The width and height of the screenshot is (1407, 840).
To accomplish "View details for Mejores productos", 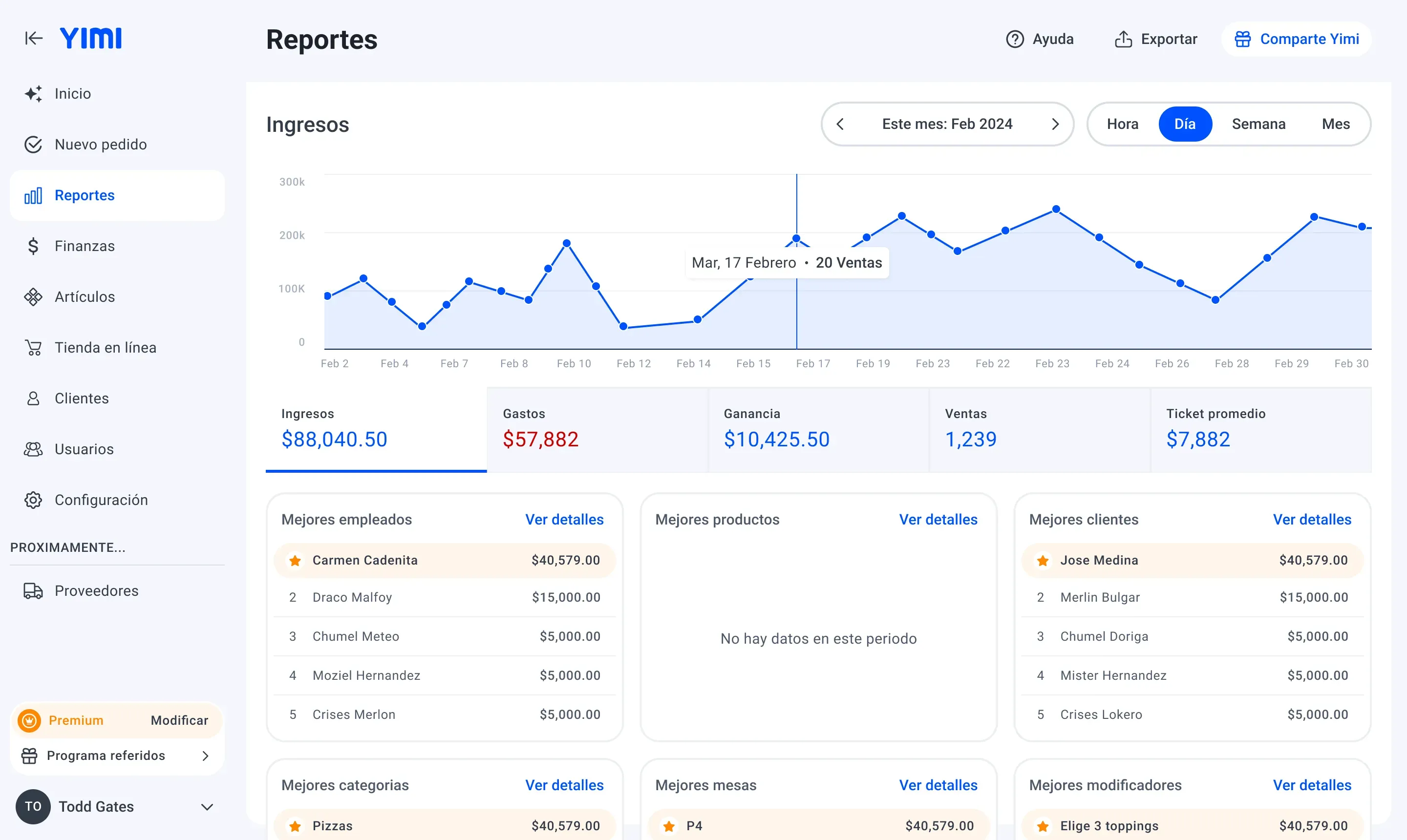I will tap(938, 520).
